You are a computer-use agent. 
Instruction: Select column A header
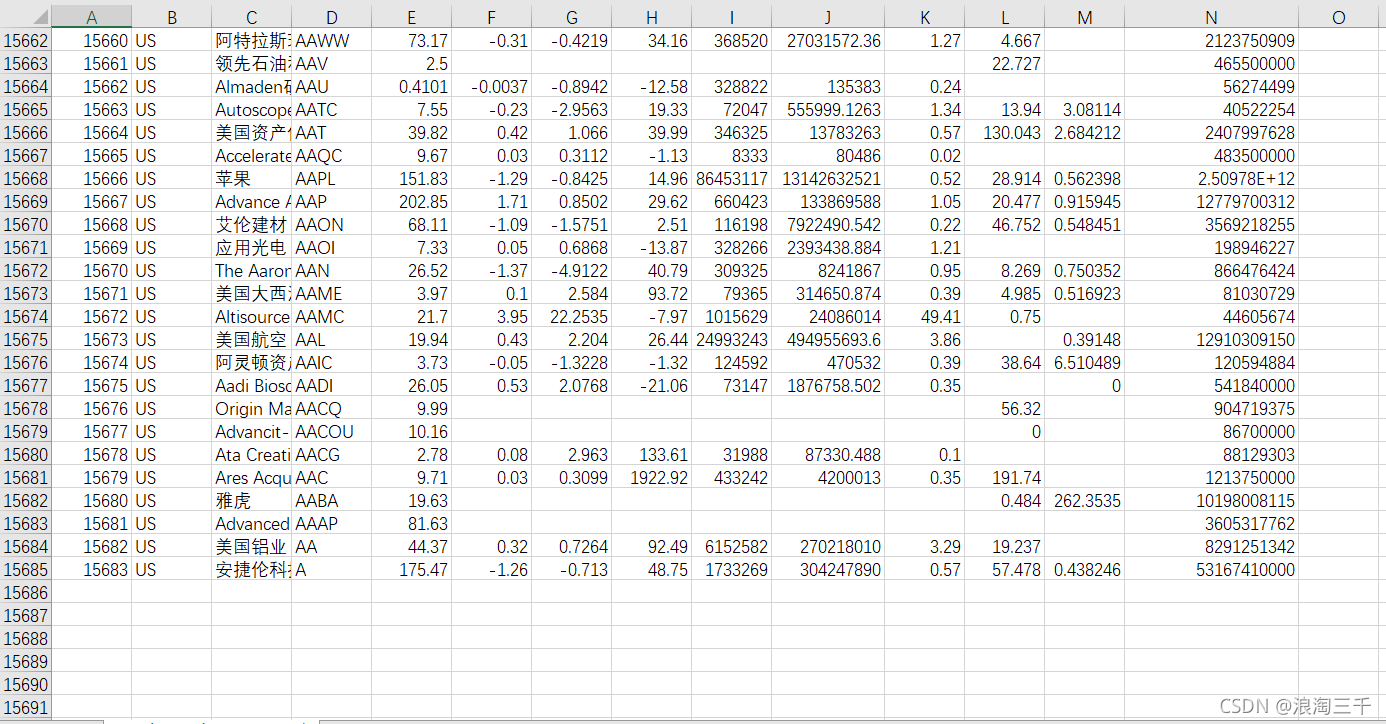click(92, 17)
